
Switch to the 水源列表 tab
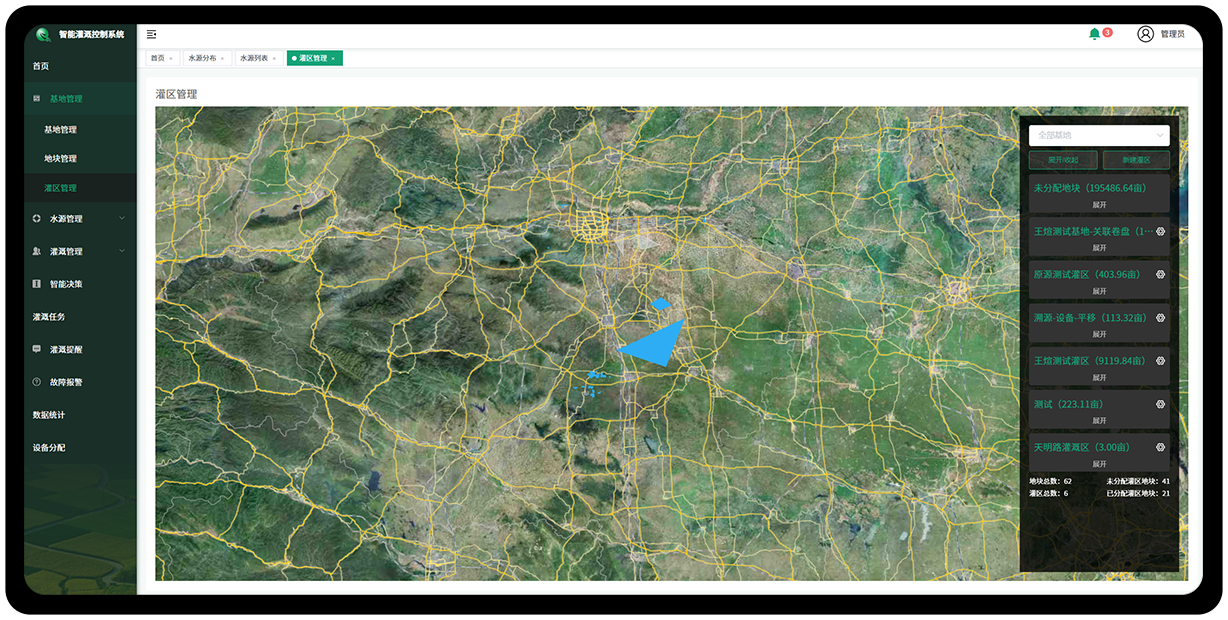253,59
